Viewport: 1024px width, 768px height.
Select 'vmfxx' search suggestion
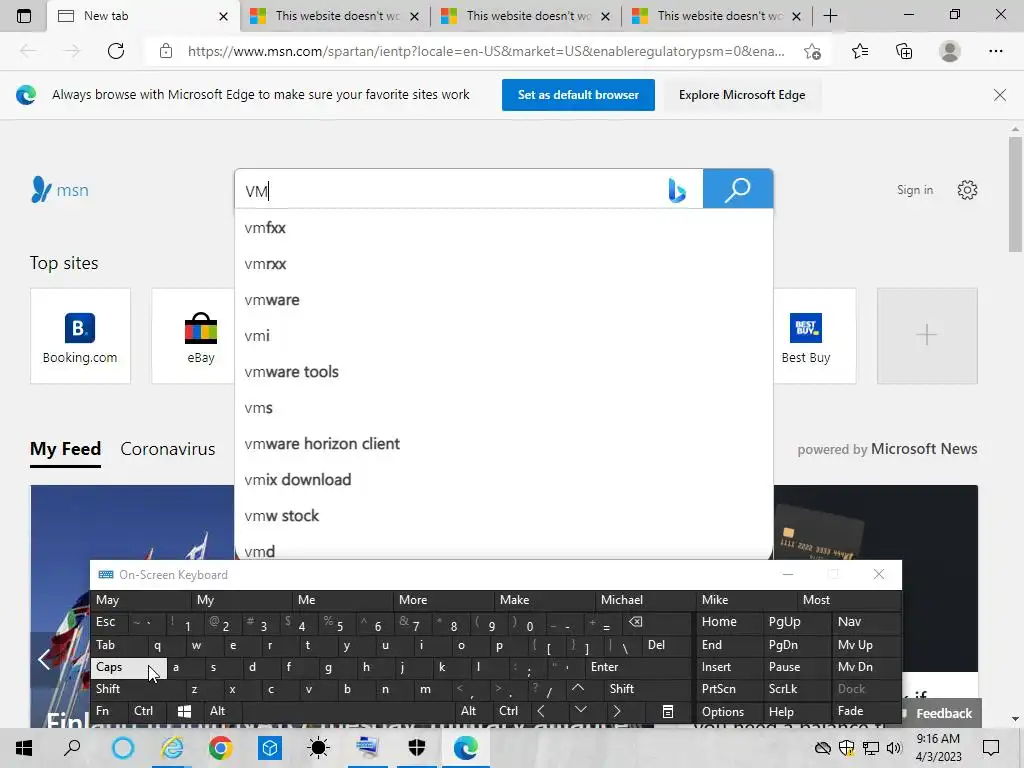coord(504,228)
